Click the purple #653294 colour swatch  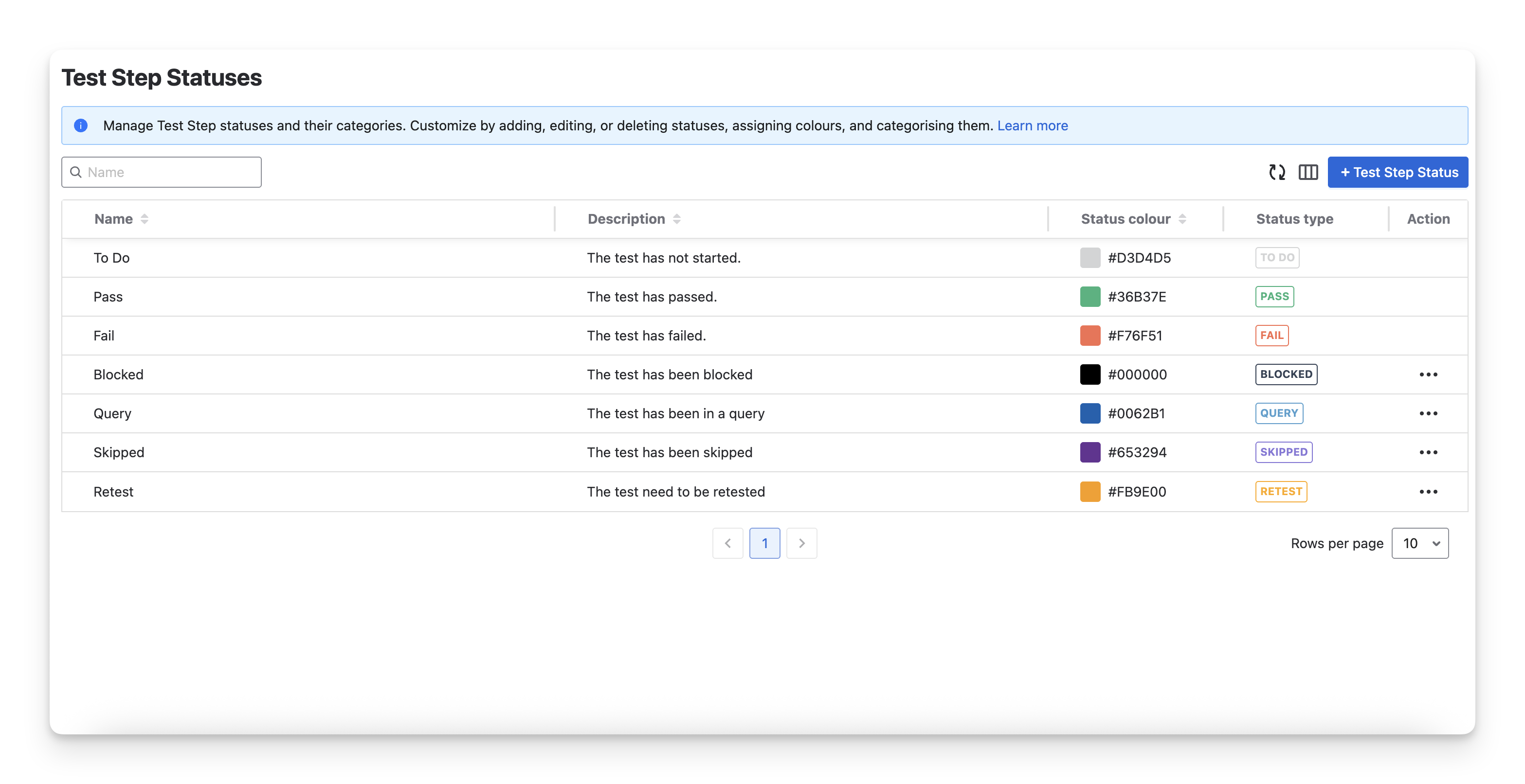click(x=1090, y=453)
